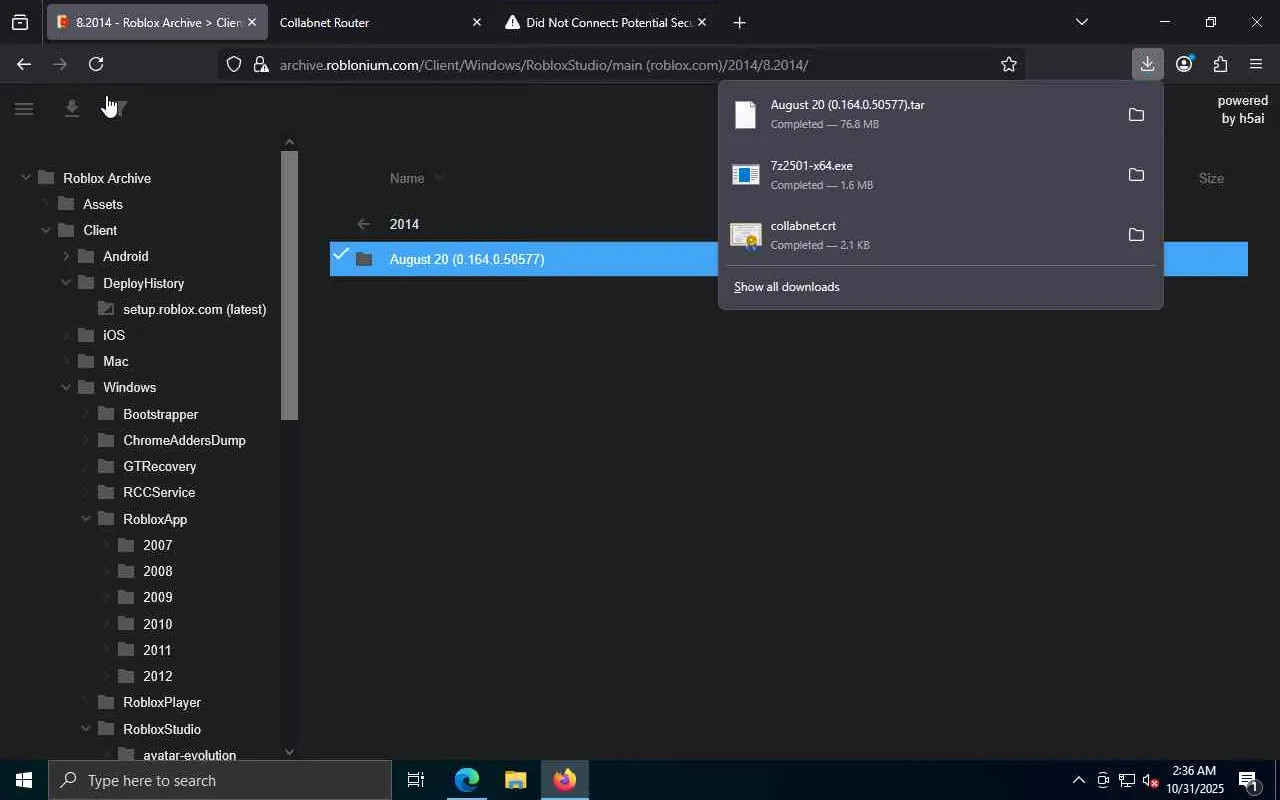Open the h5ai sidebar menu icon
Screen dimensions: 1280x800
click(x=24, y=109)
